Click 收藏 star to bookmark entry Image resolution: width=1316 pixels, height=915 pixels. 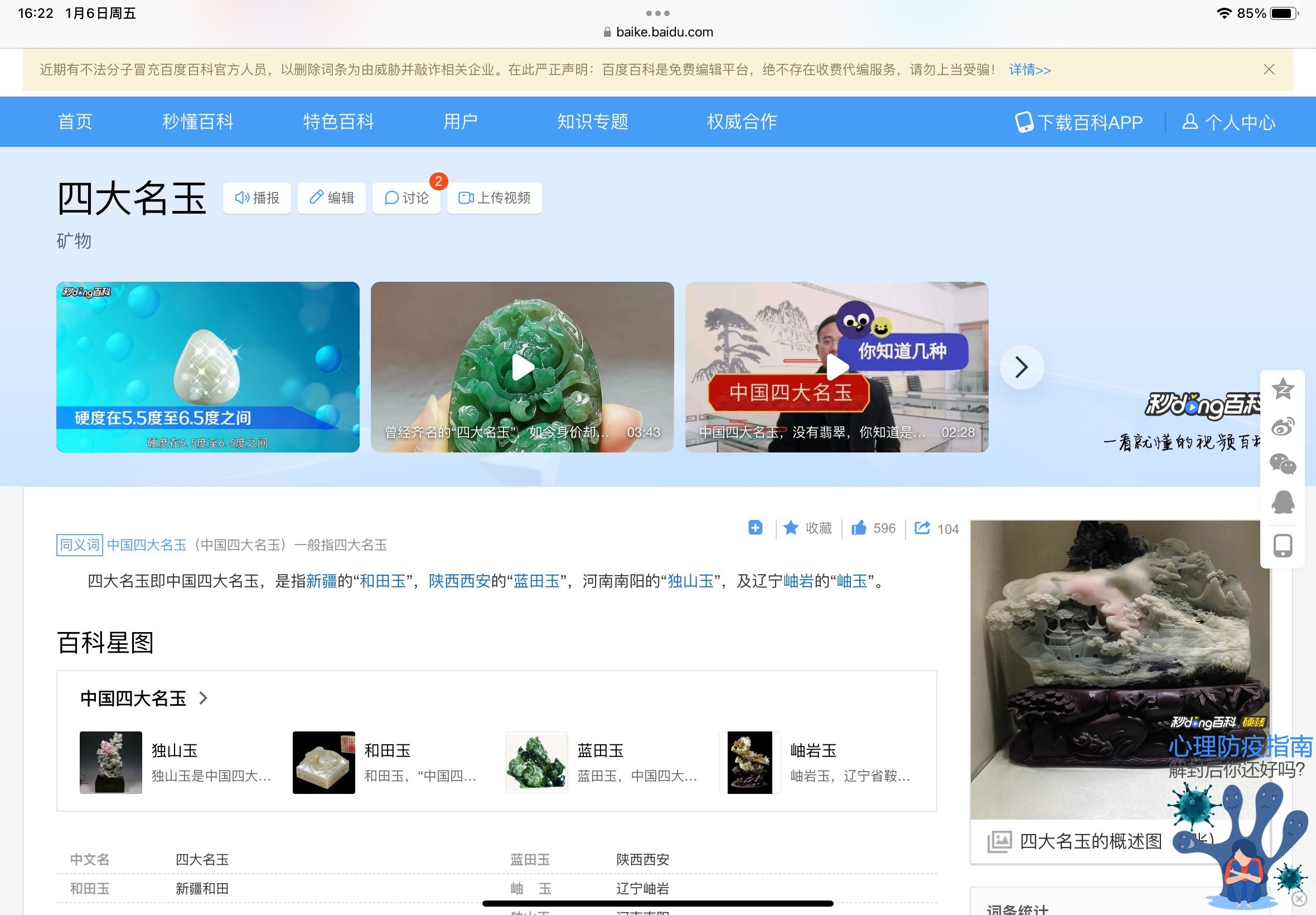(x=807, y=528)
